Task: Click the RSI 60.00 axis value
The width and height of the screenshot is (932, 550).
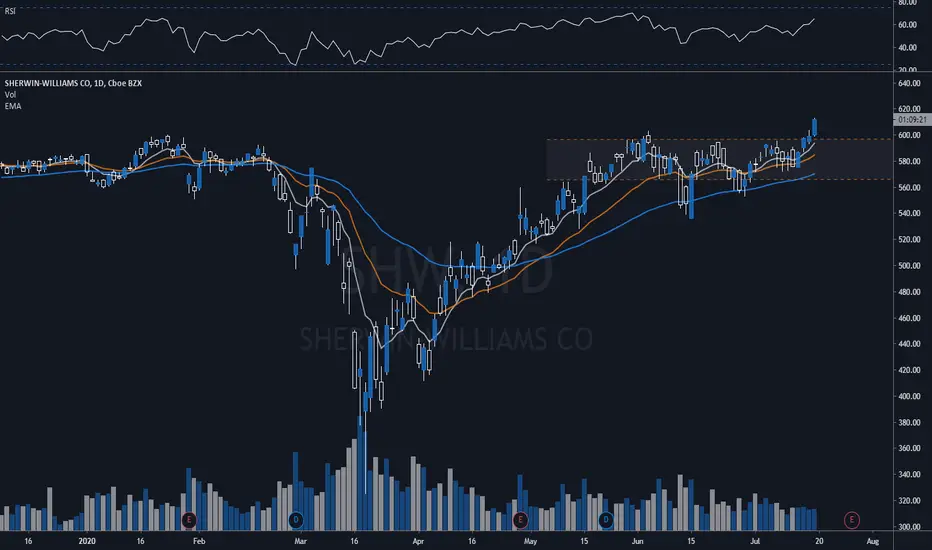Action: pyautogui.click(x=907, y=25)
